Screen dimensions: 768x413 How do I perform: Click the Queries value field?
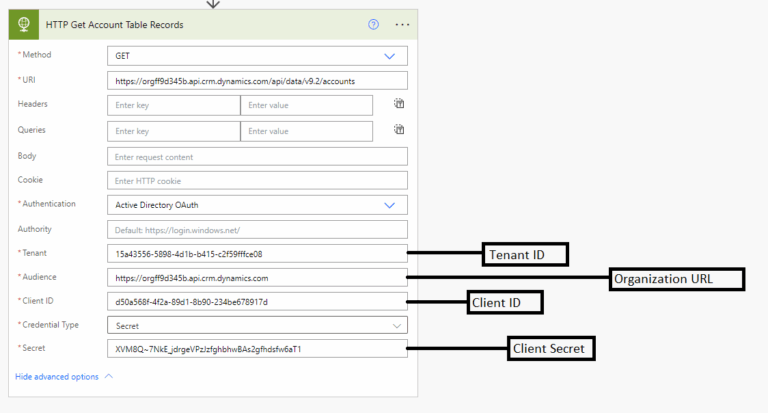coord(307,131)
